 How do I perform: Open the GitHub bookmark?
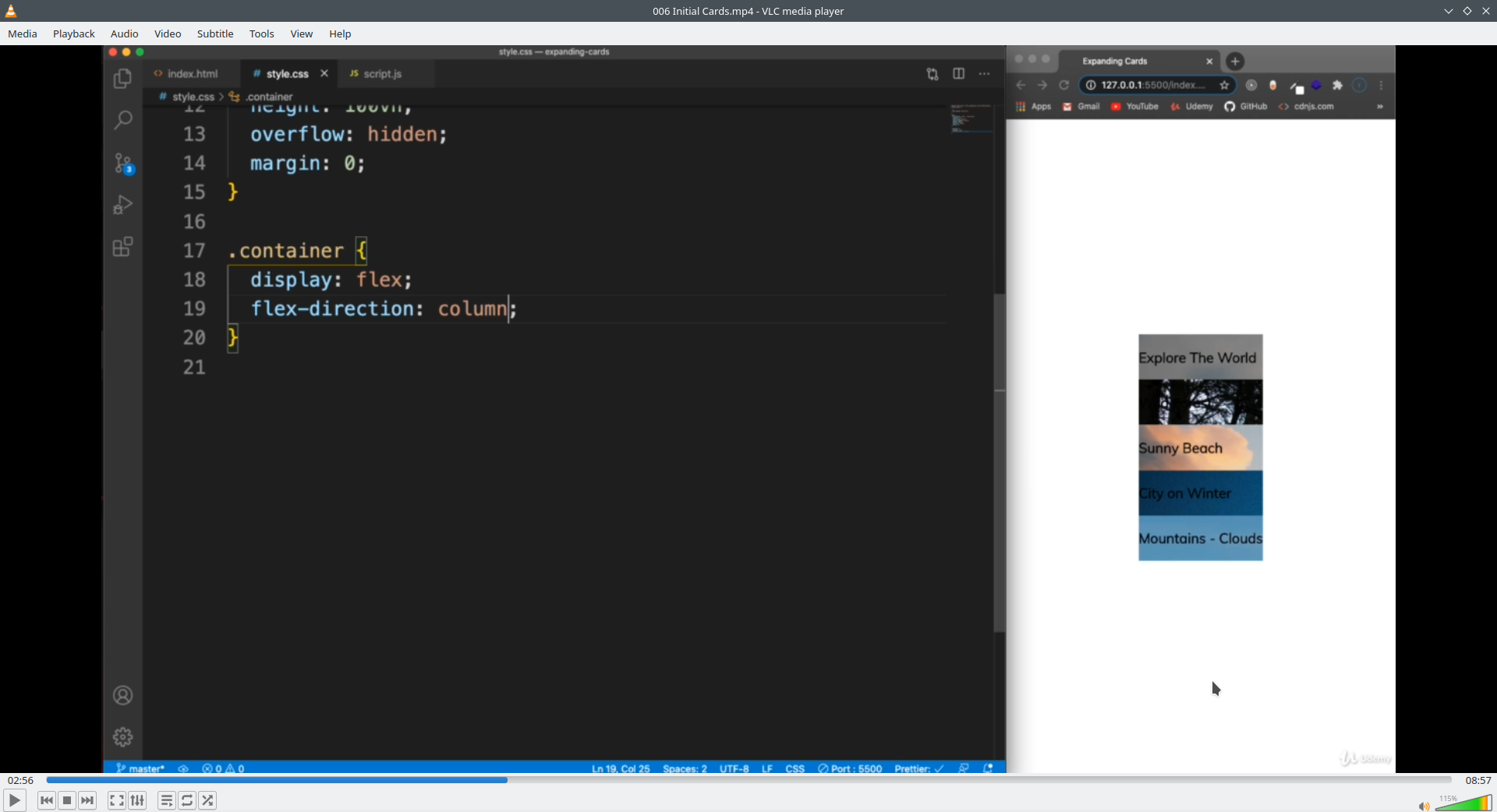(x=1245, y=107)
